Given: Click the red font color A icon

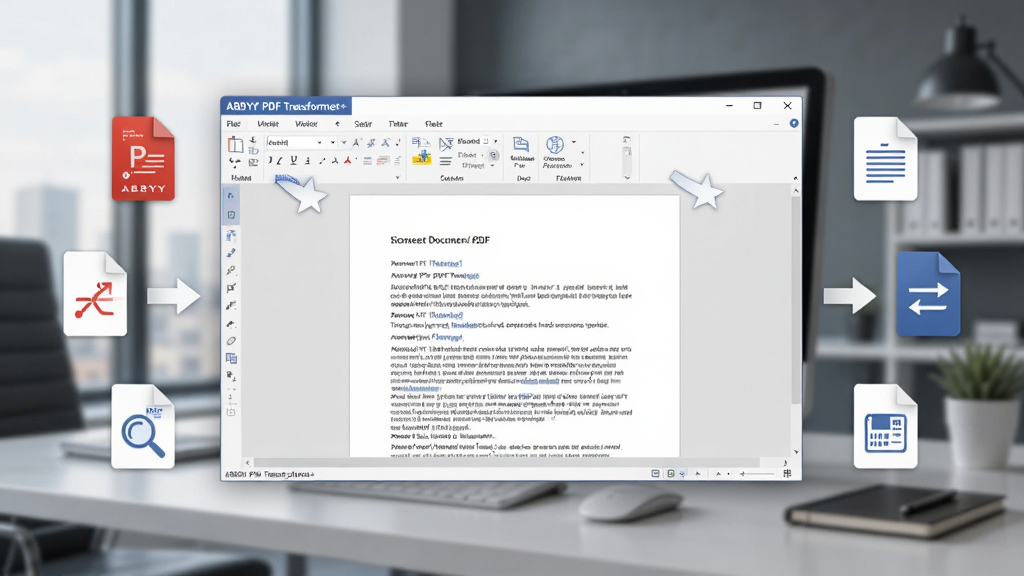Looking at the screenshot, I should click(348, 161).
